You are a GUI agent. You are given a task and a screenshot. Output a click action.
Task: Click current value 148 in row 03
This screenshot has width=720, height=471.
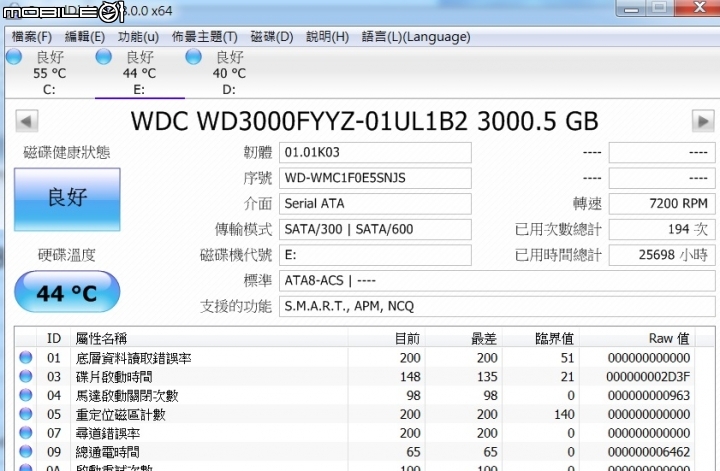coord(410,377)
